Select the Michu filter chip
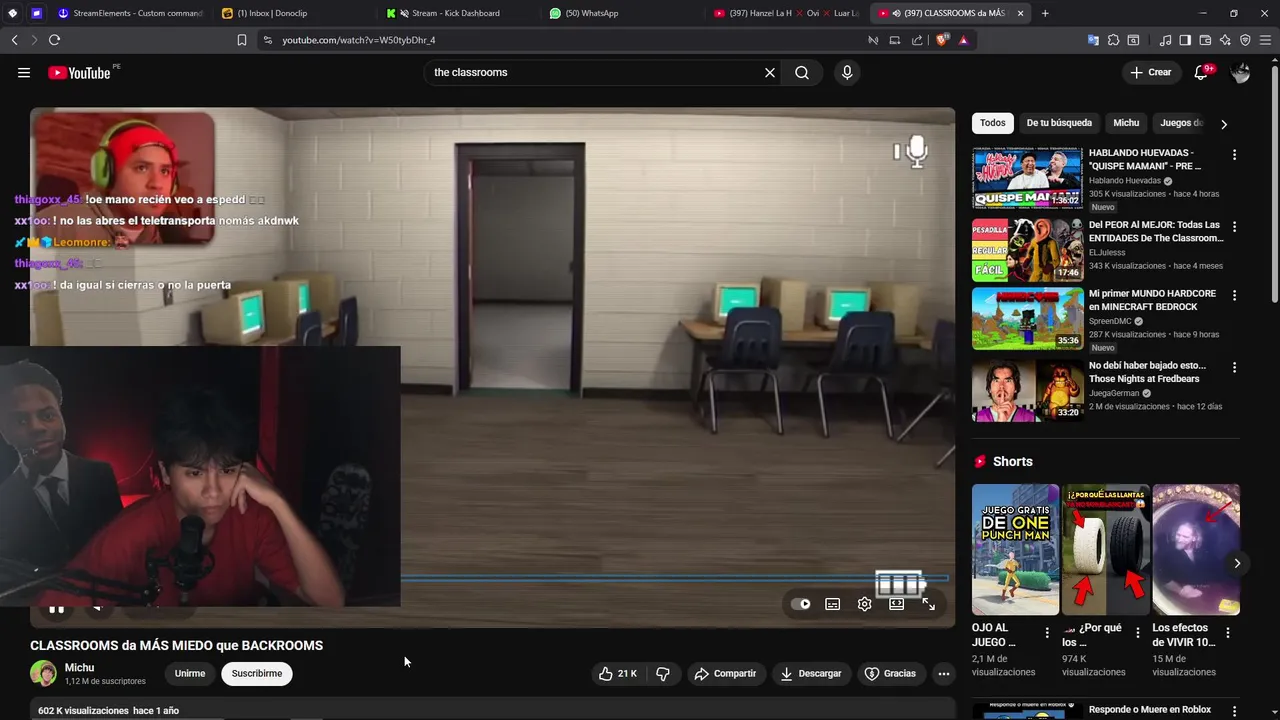The width and height of the screenshot is (1280, 720). (1126, 123)
